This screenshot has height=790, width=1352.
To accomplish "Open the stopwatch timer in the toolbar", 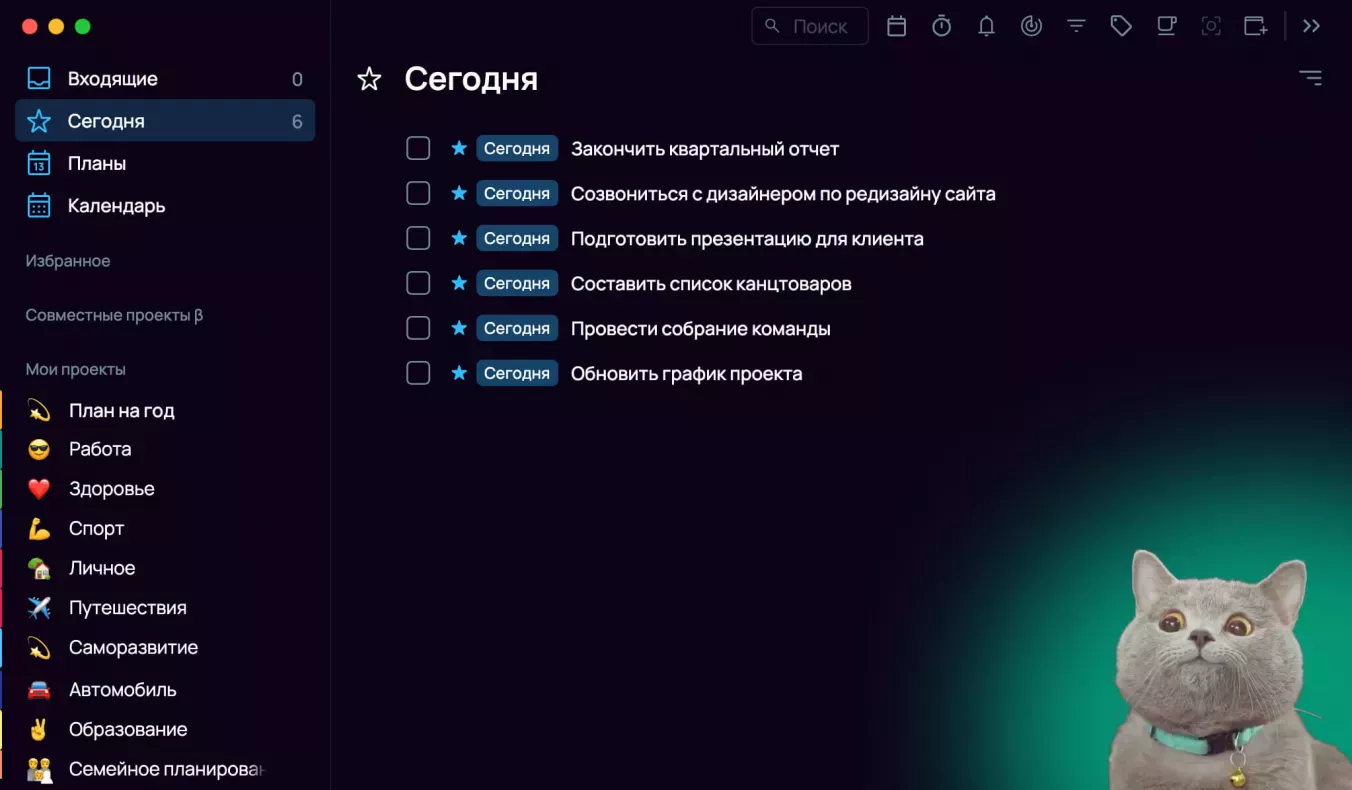I will [x=942, y=26].
